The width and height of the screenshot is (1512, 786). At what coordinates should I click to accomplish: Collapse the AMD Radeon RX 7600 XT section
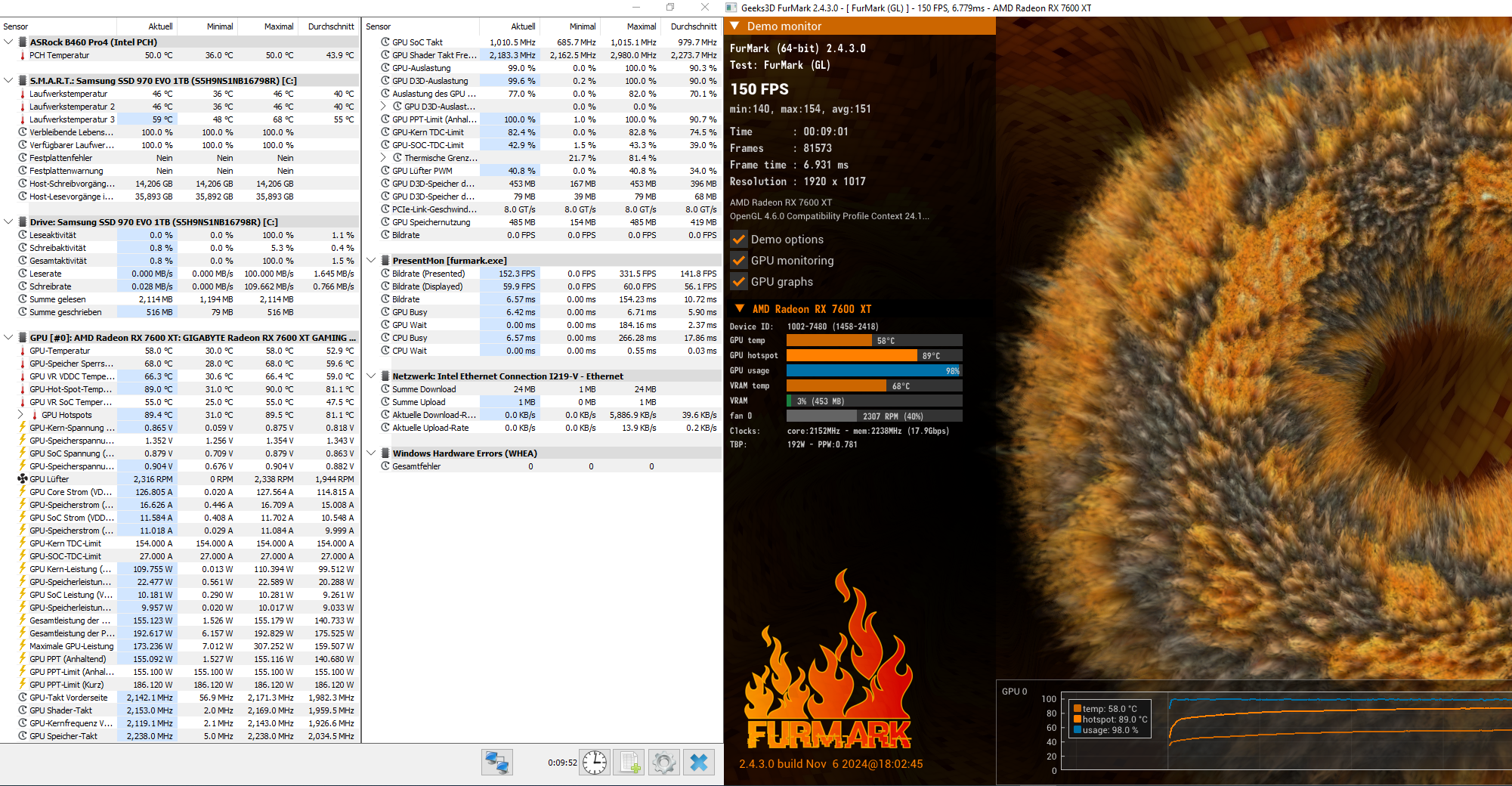click(x=740, y=309)
